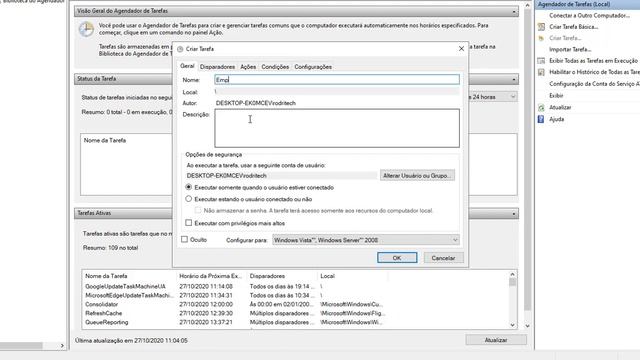Click 'Conectar a Outro Computador...' action
This screenshot has height=360, width=640.
point(589,16)
